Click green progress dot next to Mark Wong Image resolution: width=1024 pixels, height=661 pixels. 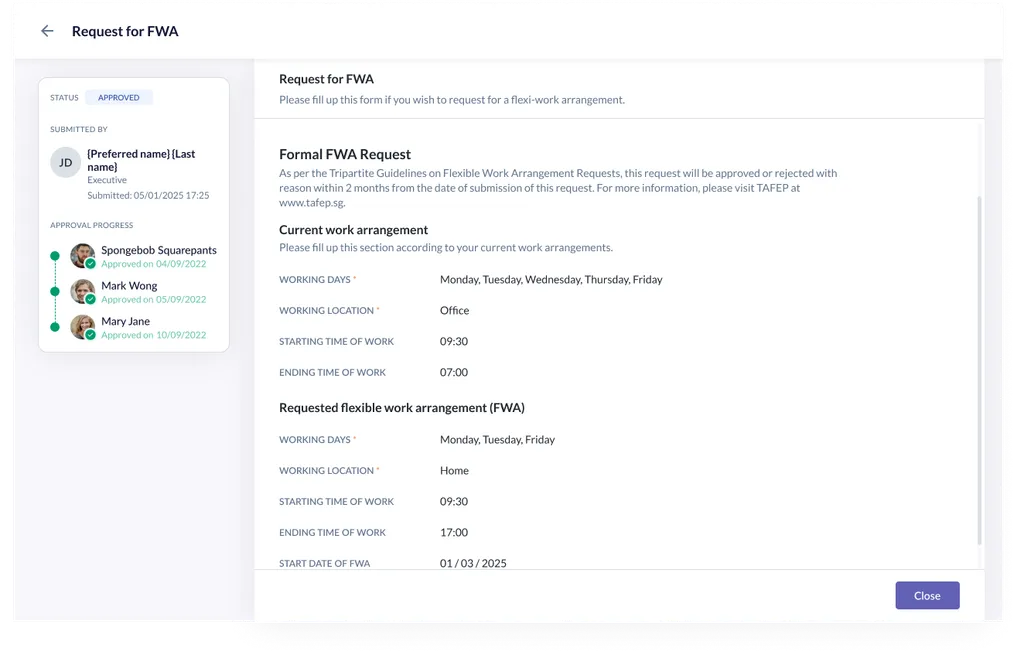click(55, 291)
